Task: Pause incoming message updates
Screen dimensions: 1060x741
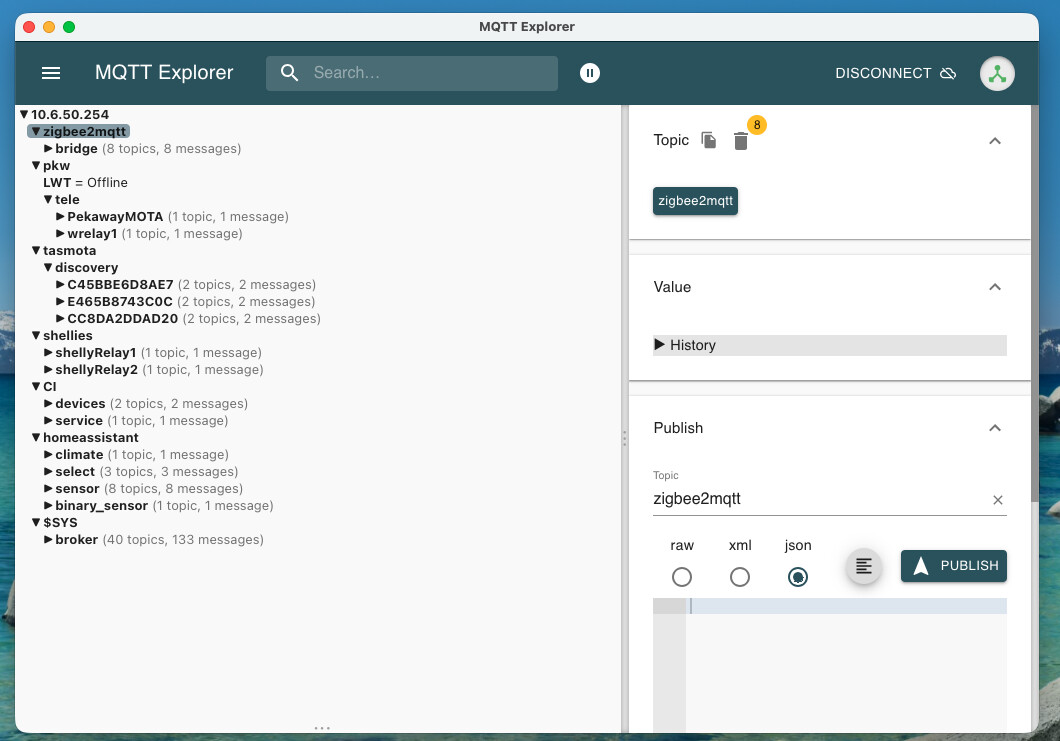Action: coord(590,73)
